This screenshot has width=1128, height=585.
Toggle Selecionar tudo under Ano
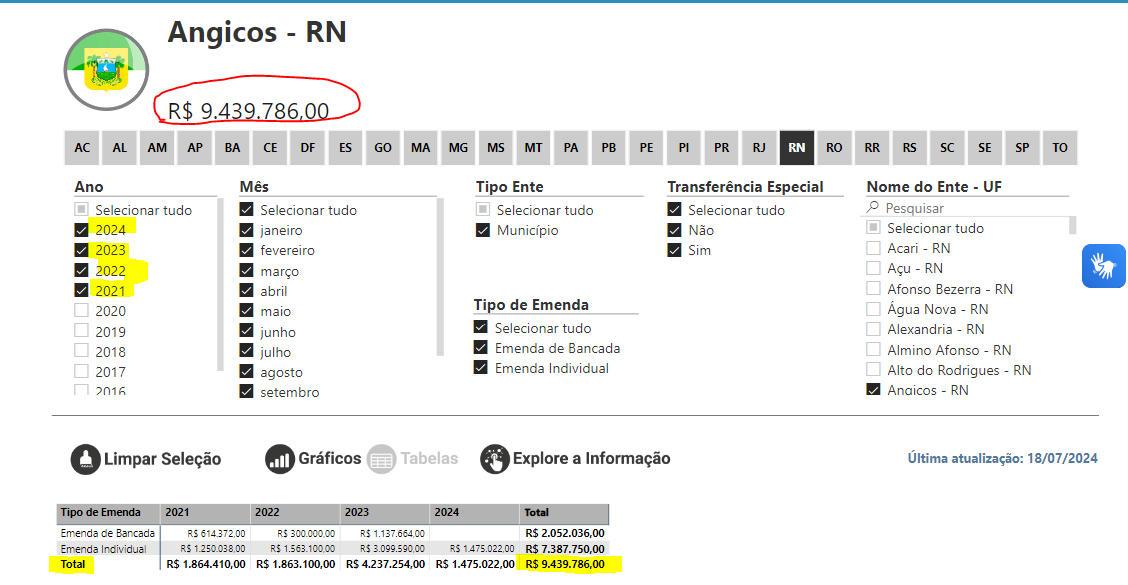click(81, 209)
